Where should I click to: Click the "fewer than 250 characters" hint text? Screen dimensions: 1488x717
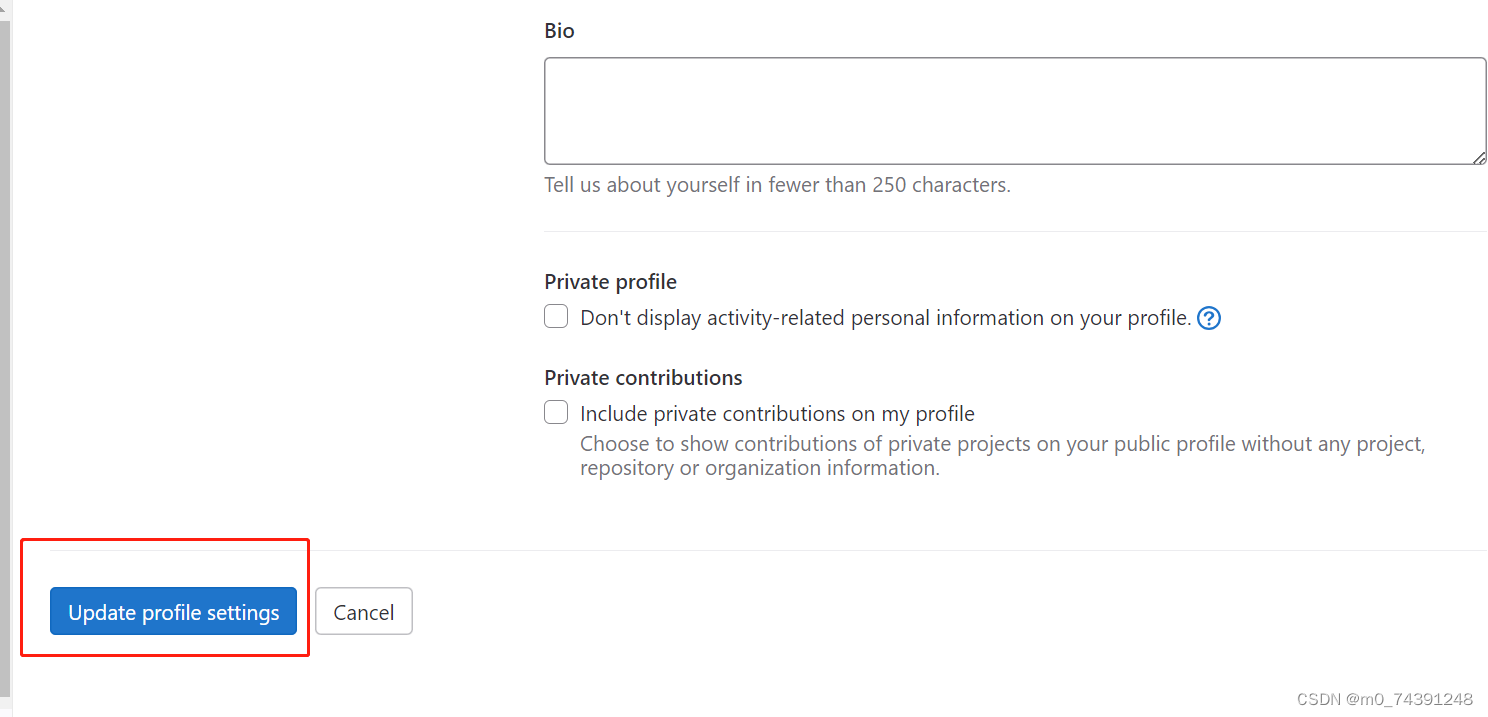(777, 185)
